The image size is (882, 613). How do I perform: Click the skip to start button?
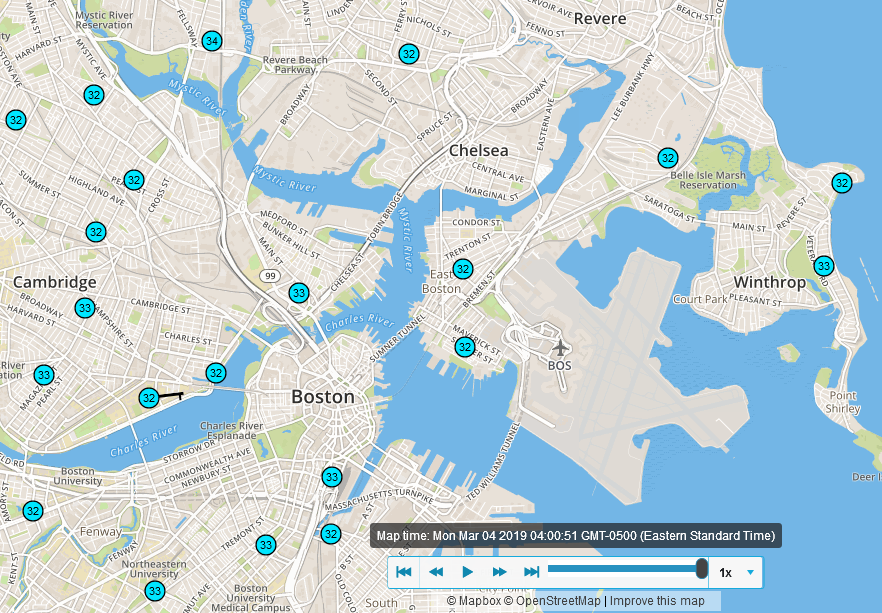[x=404, y=572]
